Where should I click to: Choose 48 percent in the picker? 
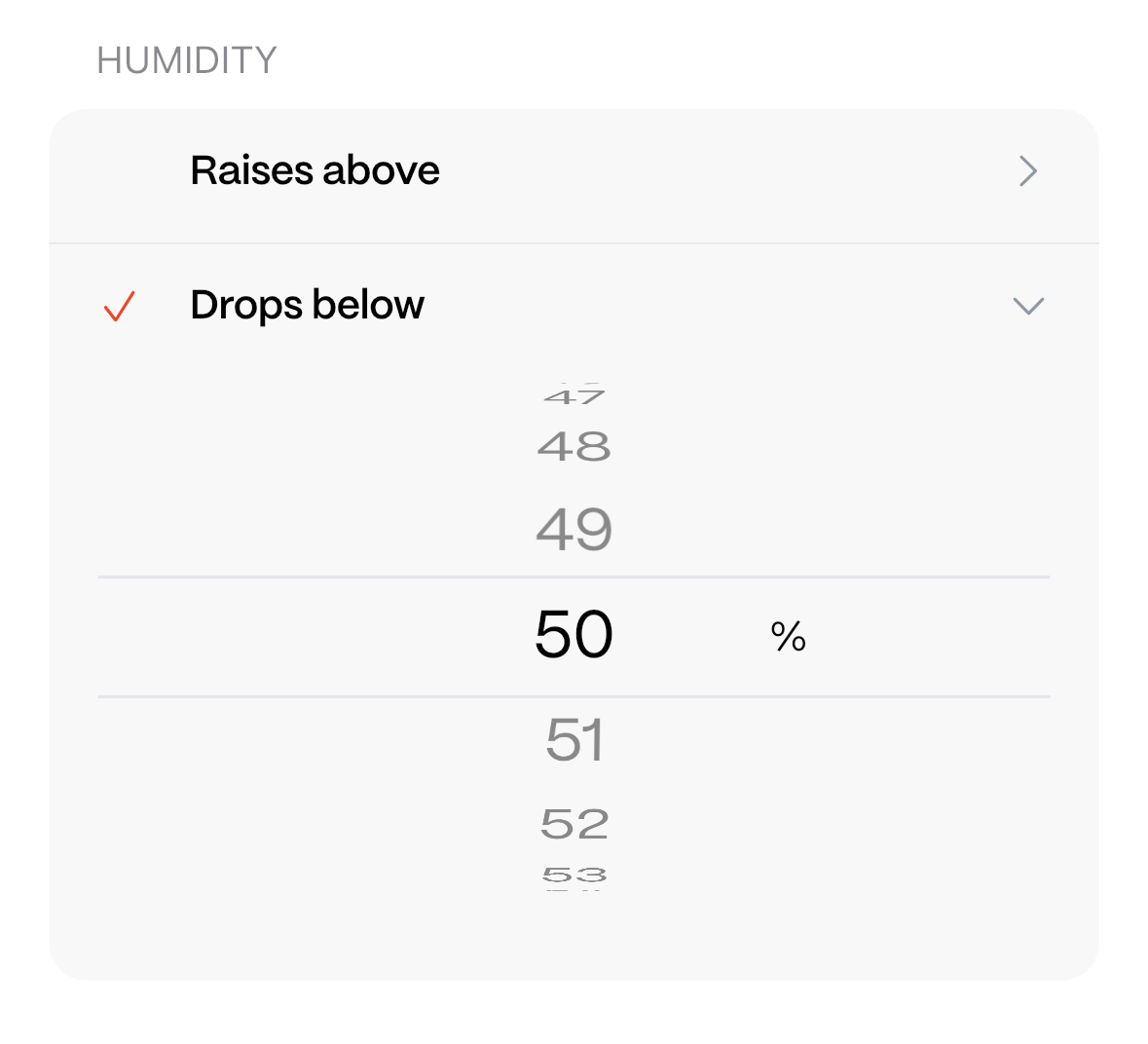(x=574, y=447)
